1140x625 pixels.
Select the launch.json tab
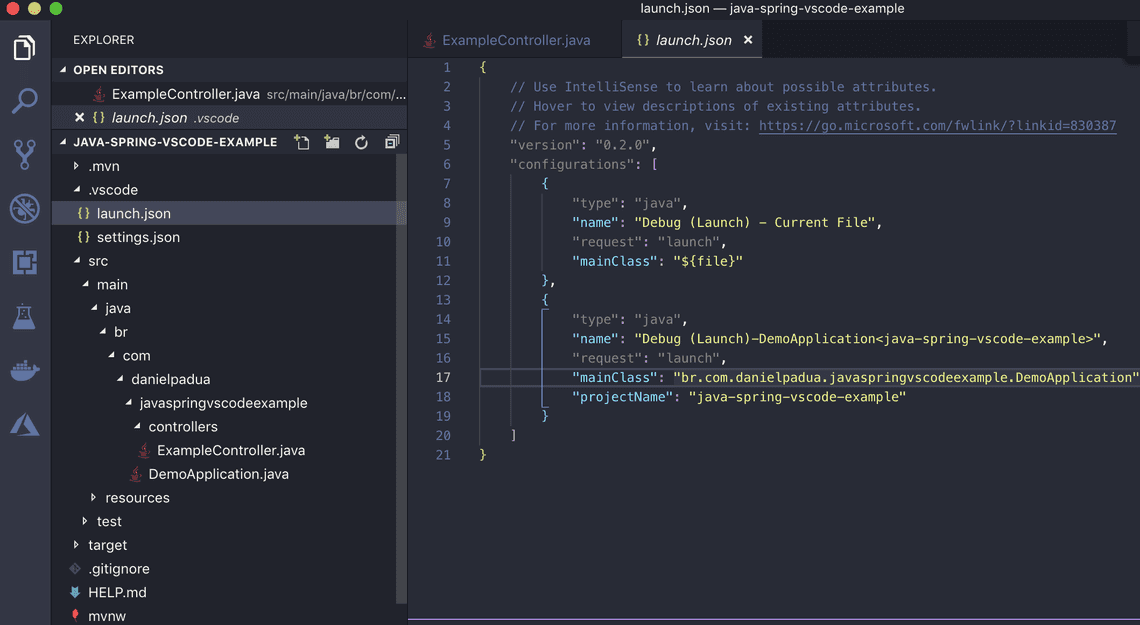(x=692, y=39)
